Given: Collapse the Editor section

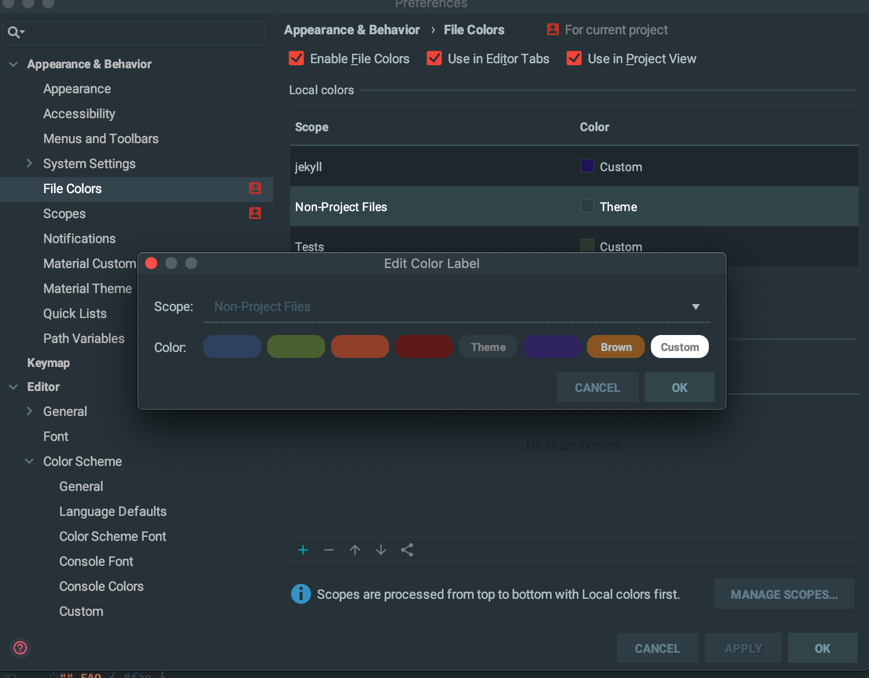Looking at the screenshot, I should point(12,387).
